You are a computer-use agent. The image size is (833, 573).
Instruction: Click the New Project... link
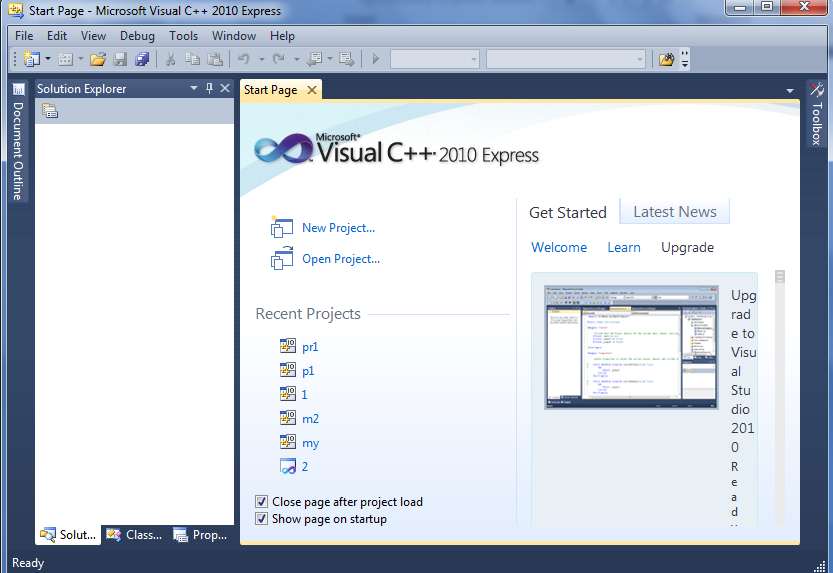tap(338, 228)
